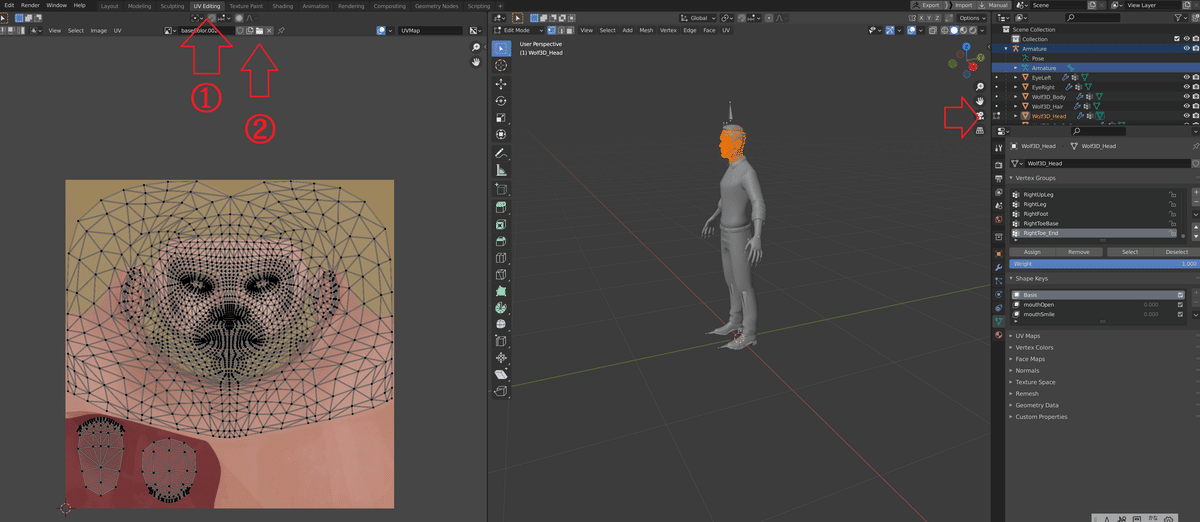Screen dimensions: 1200x522
Task: Select the Move tool in 3D viewport toolbar
Action: pyautogui.click(x=501, y=83)
